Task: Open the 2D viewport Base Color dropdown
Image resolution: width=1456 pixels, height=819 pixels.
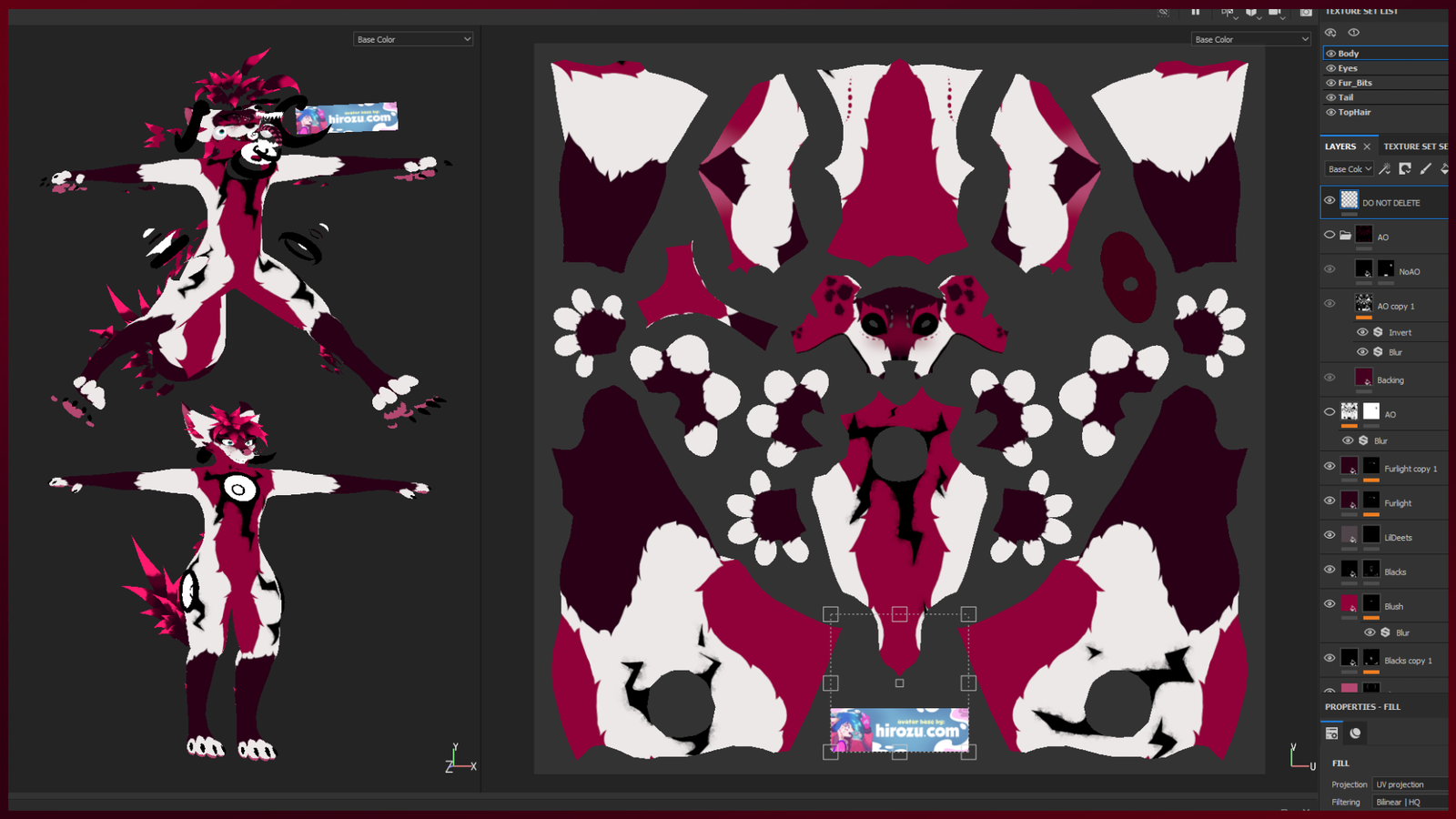Action: [1251, 39]
